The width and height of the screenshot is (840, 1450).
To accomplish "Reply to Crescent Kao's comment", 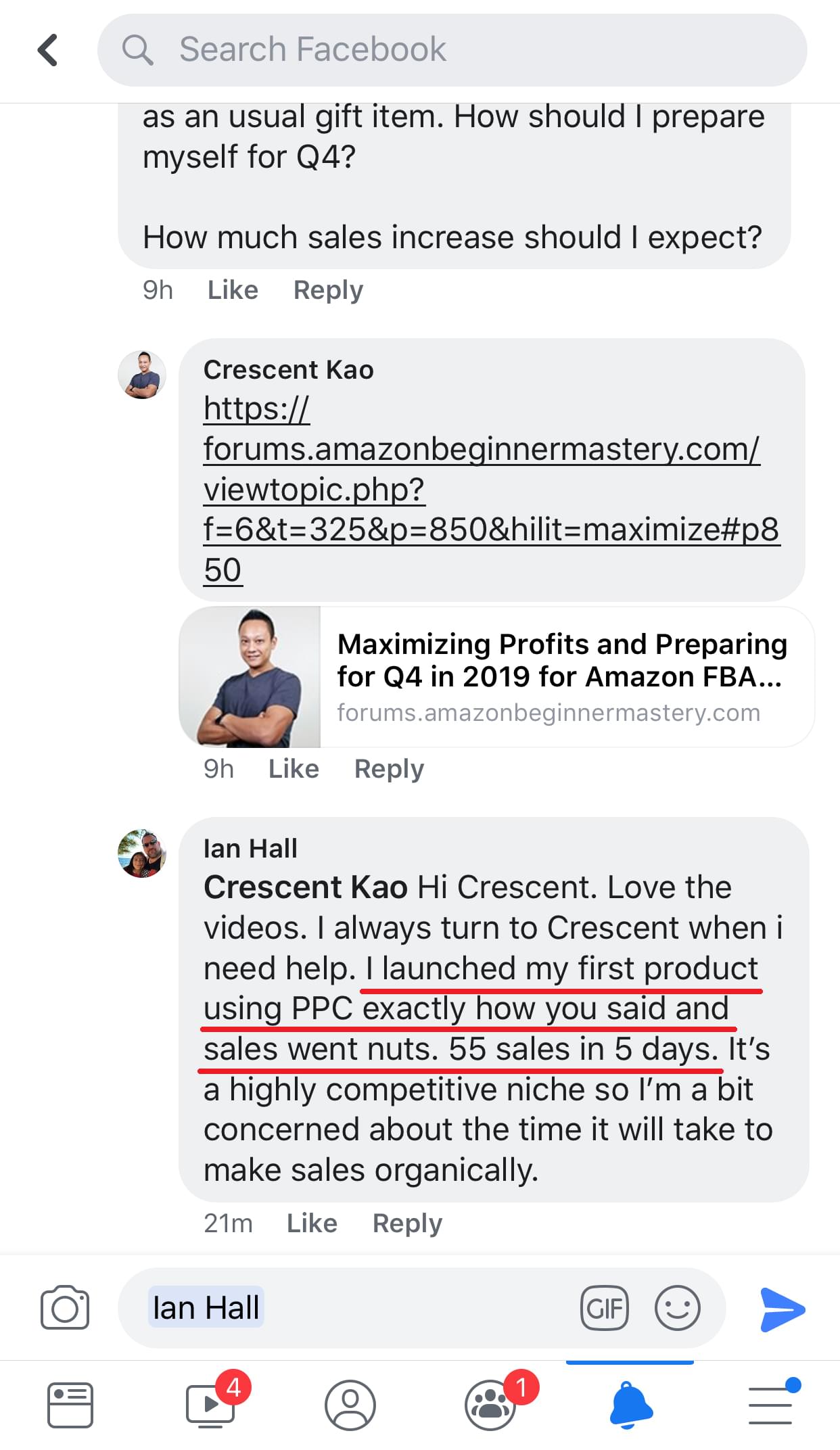I will pyautogui.click(x=389, y=769).
